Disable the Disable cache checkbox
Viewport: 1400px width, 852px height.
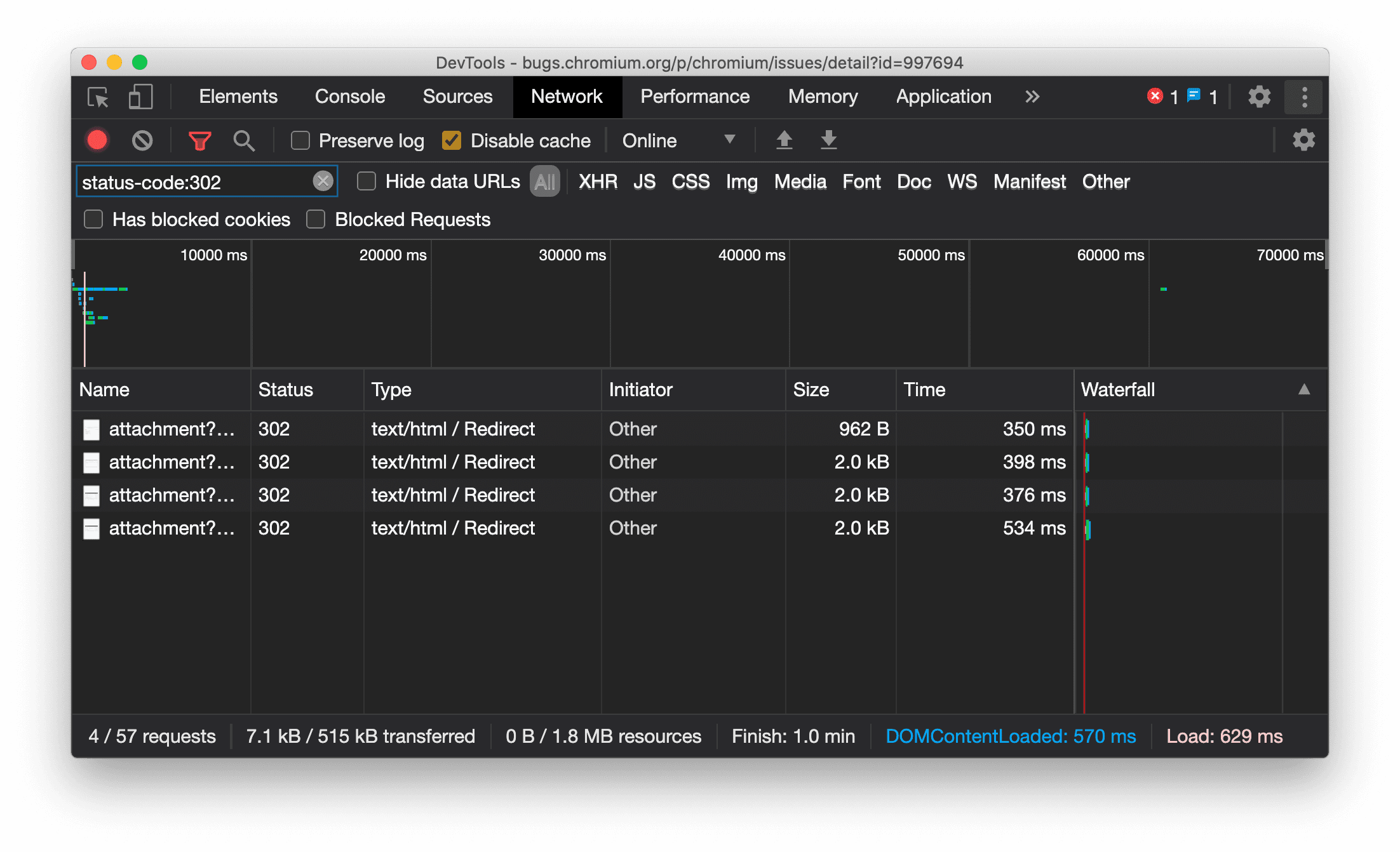point(451,140)
